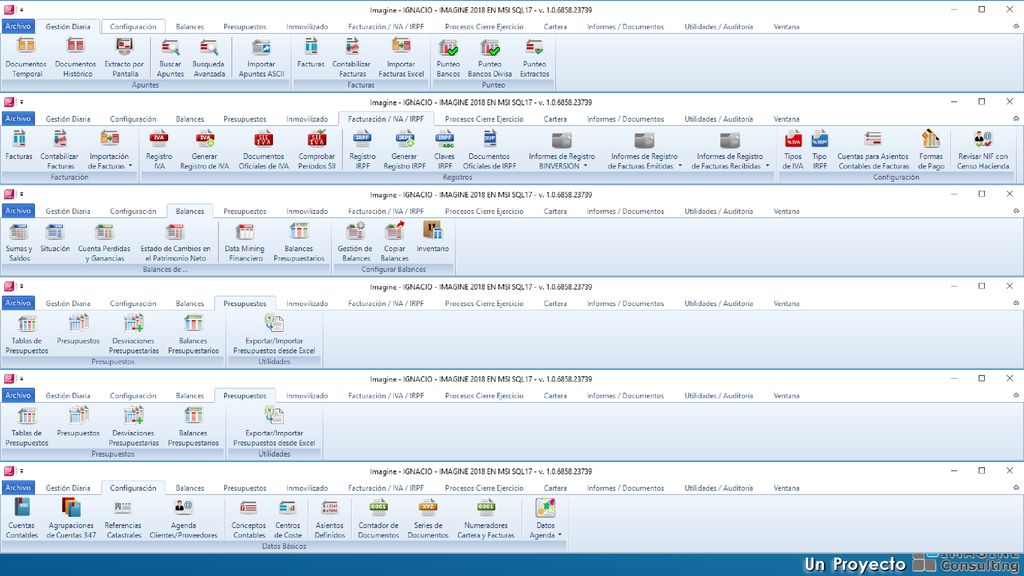Open Agenda Clientes/Proveedores
The image size is (1024, 576).
pos(184,519)
